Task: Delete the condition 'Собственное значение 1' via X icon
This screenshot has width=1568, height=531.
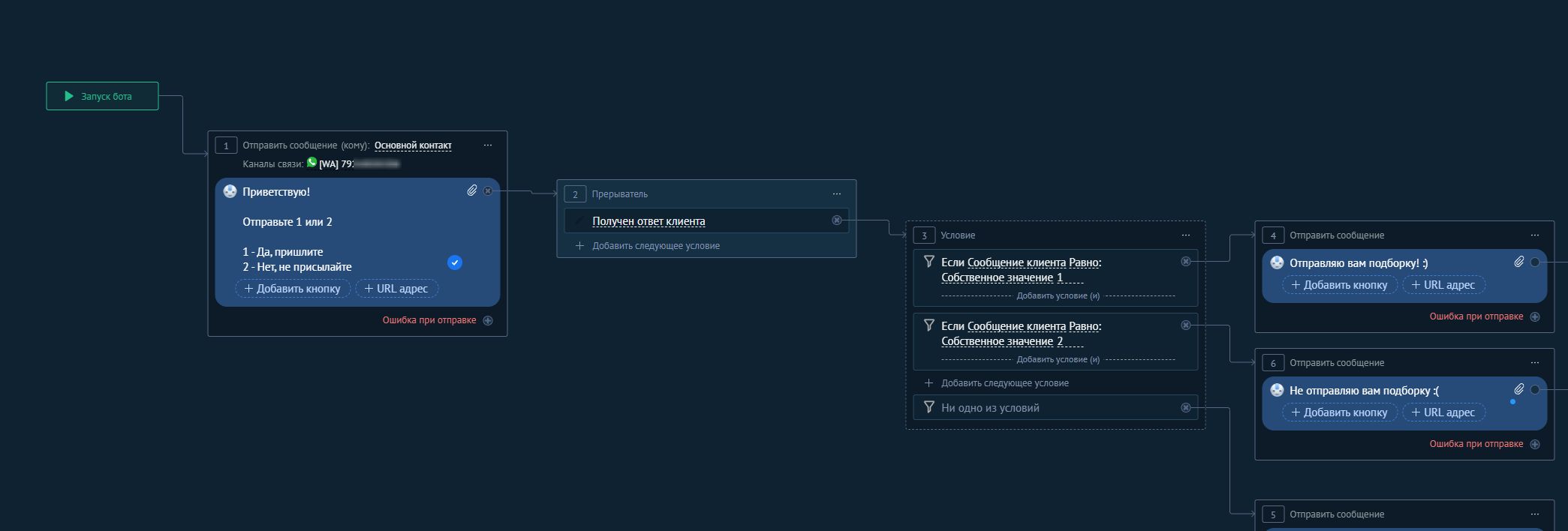Action: pos(1186,262)
